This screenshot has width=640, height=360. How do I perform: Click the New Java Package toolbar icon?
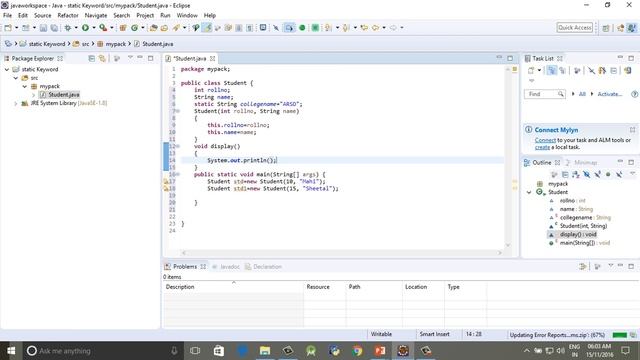pyautogui.click(x=123, y=28)
